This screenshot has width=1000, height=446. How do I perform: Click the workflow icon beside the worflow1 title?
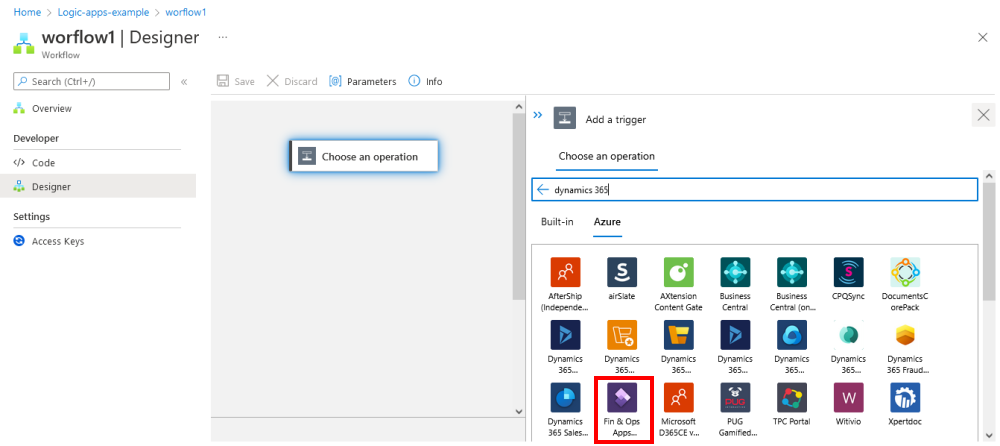pos(24,44)
